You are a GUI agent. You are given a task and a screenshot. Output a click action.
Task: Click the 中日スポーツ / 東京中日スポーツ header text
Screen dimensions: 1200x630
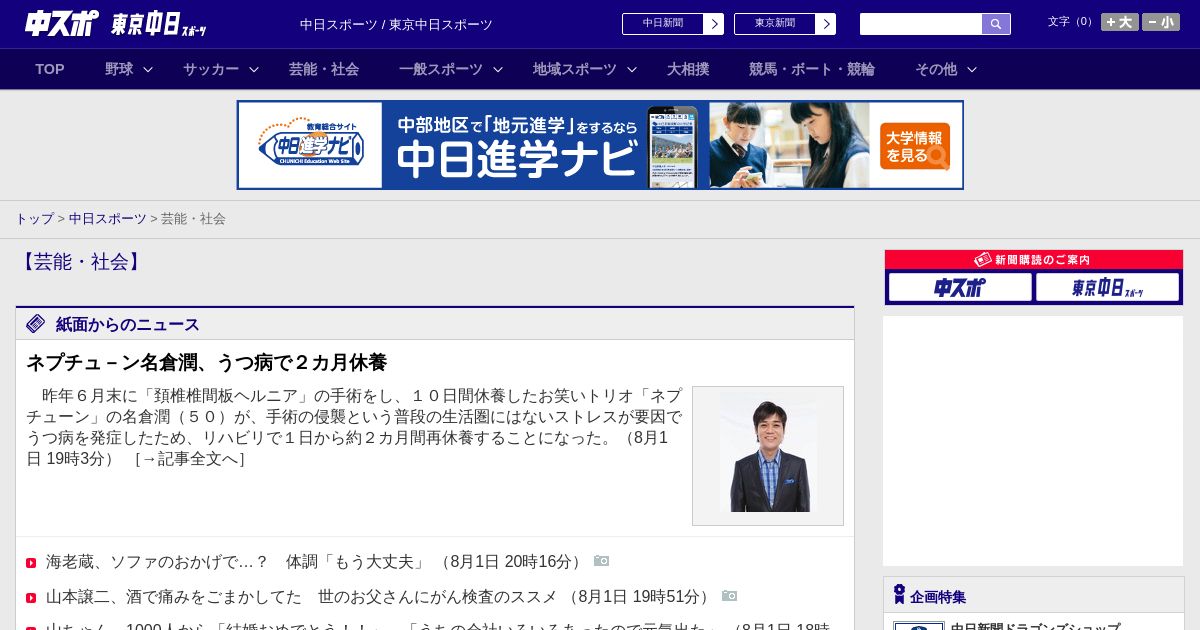396,24
